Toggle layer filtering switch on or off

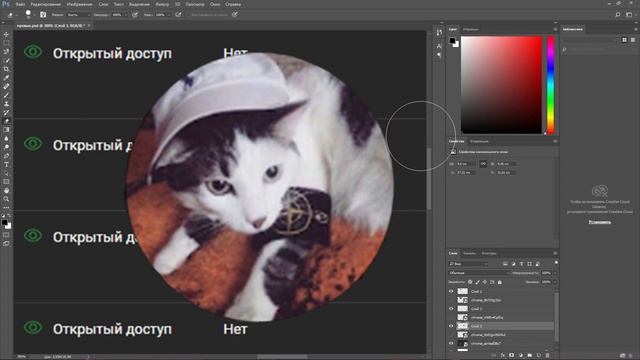click(556, 263)
